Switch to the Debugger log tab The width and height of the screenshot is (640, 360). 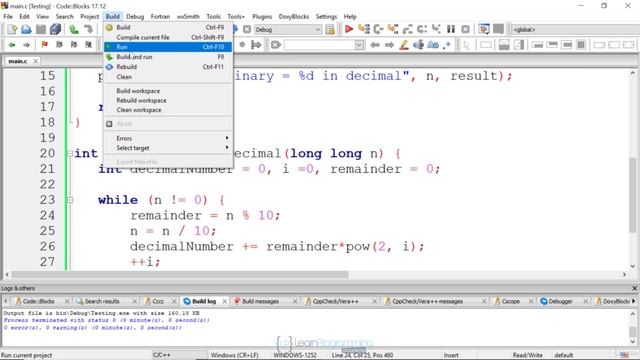(x=560, y=301)
